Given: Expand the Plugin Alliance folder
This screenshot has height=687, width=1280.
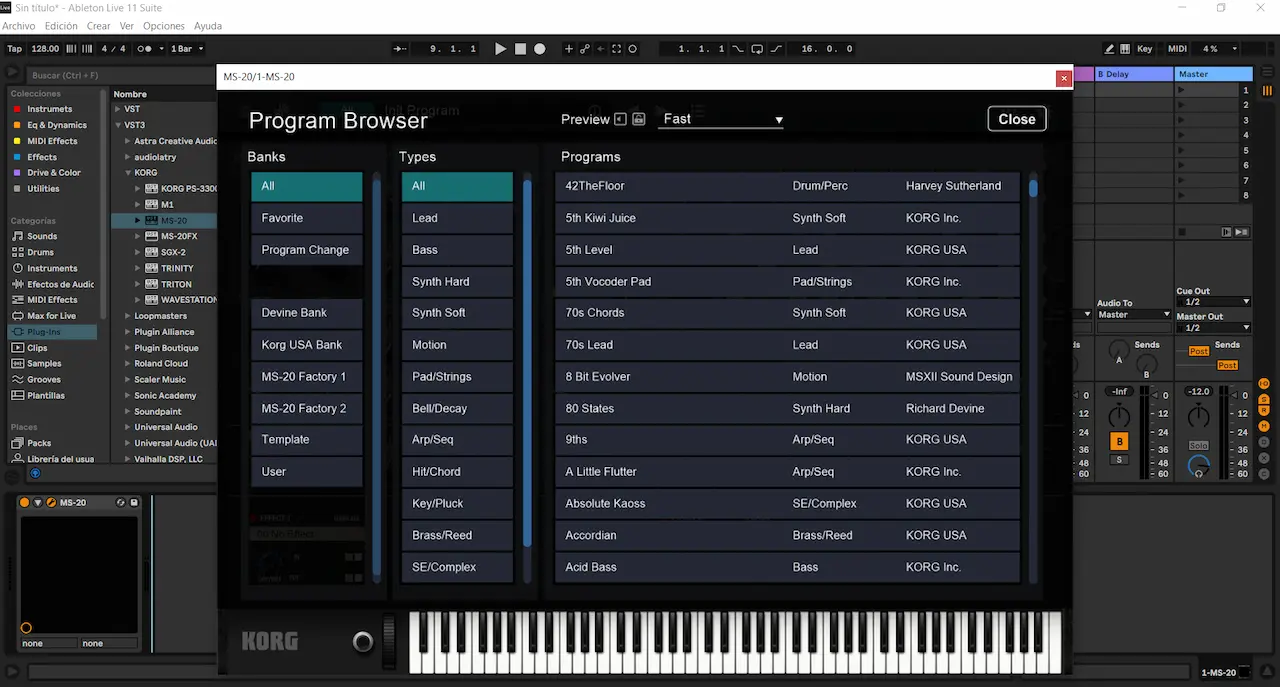Looking at the screenshot, I should (129, 332).
